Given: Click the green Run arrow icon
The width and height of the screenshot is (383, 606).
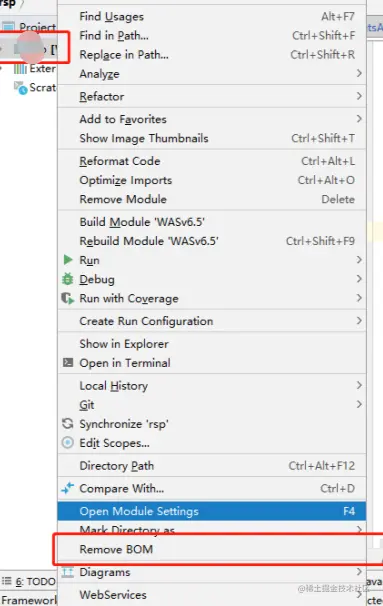Looking at the screenshot, I should click(x=68, y=260).
